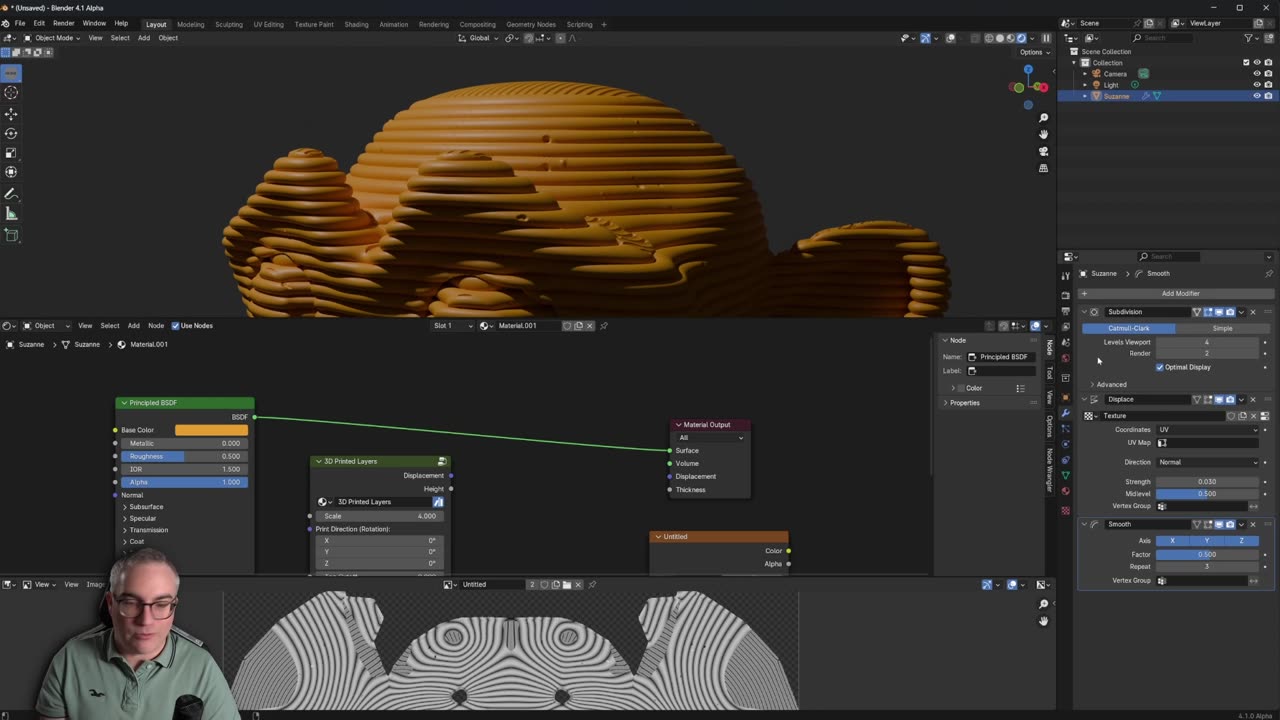Click the outliner filter funnel icon

click(x=1249, y=38)
